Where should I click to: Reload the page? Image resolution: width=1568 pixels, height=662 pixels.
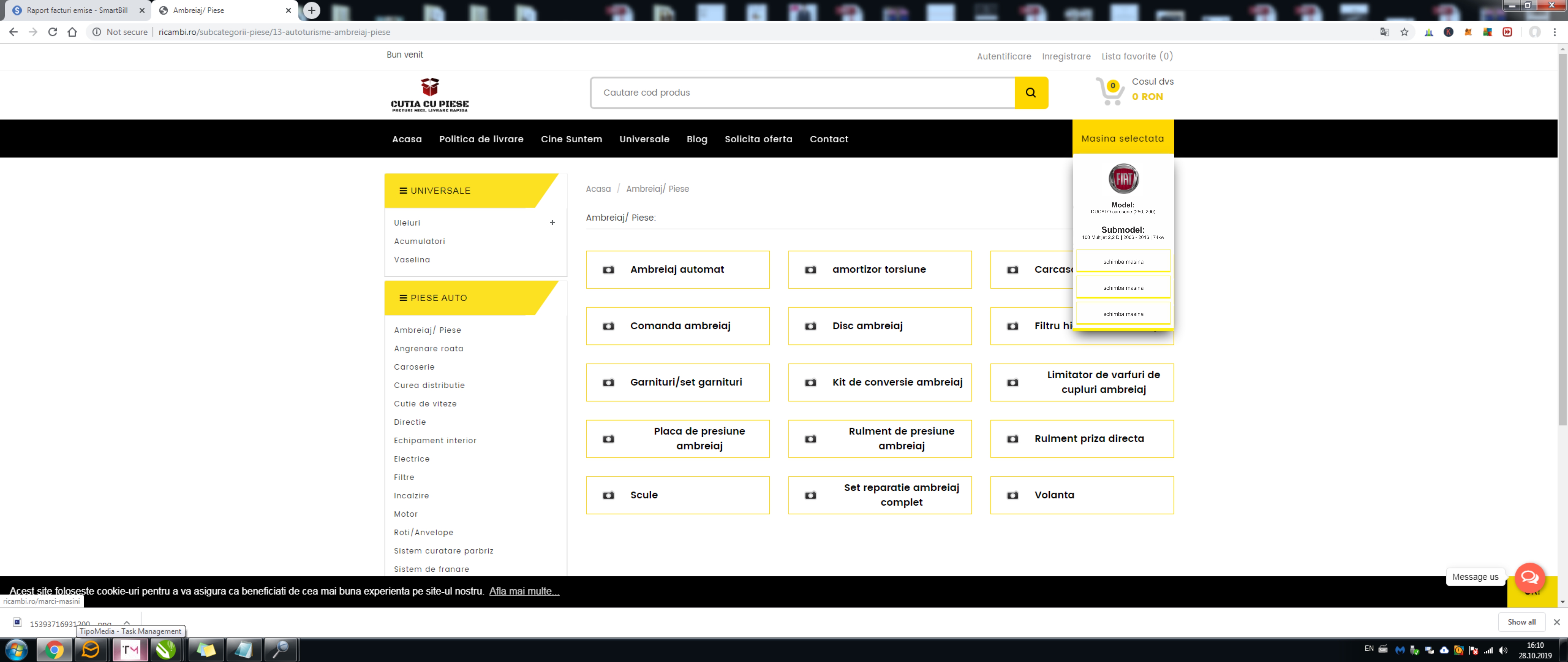[53, 32]
